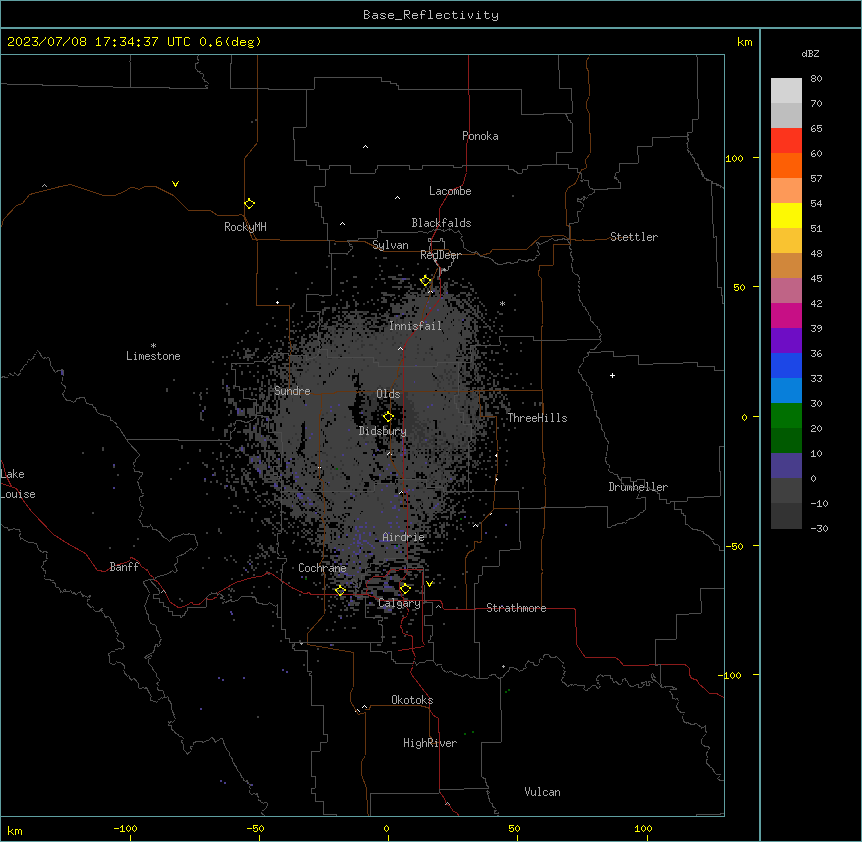This screenshot has height=842, width=862.
Task: Pick the red swatch in the dBZ legend
Action: click(x=786, y=141)
